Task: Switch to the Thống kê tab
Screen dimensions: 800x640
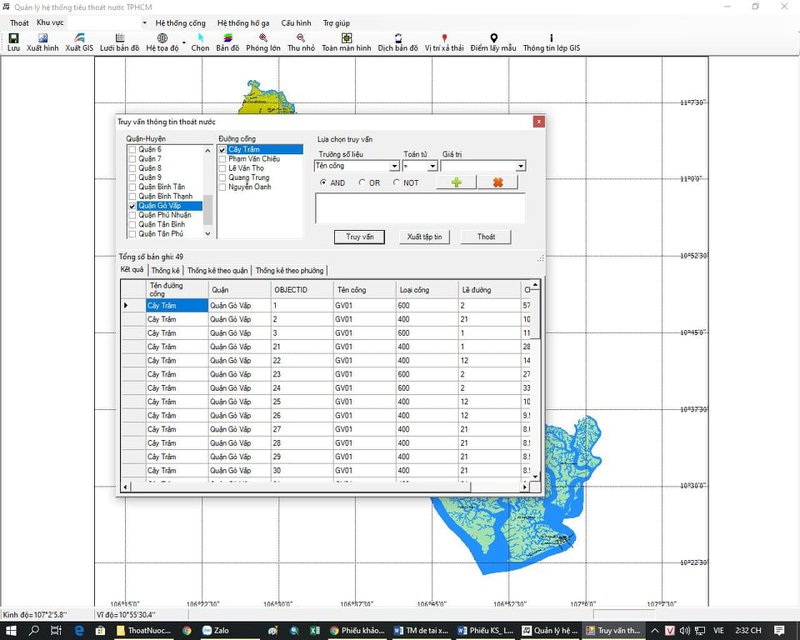Action: [165, 270]
